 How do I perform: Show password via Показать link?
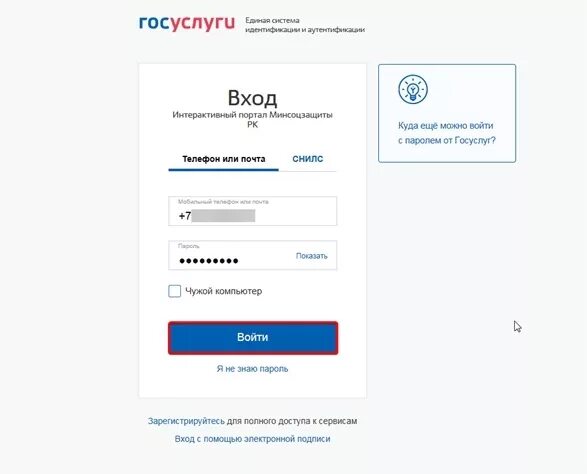(311, 256)
